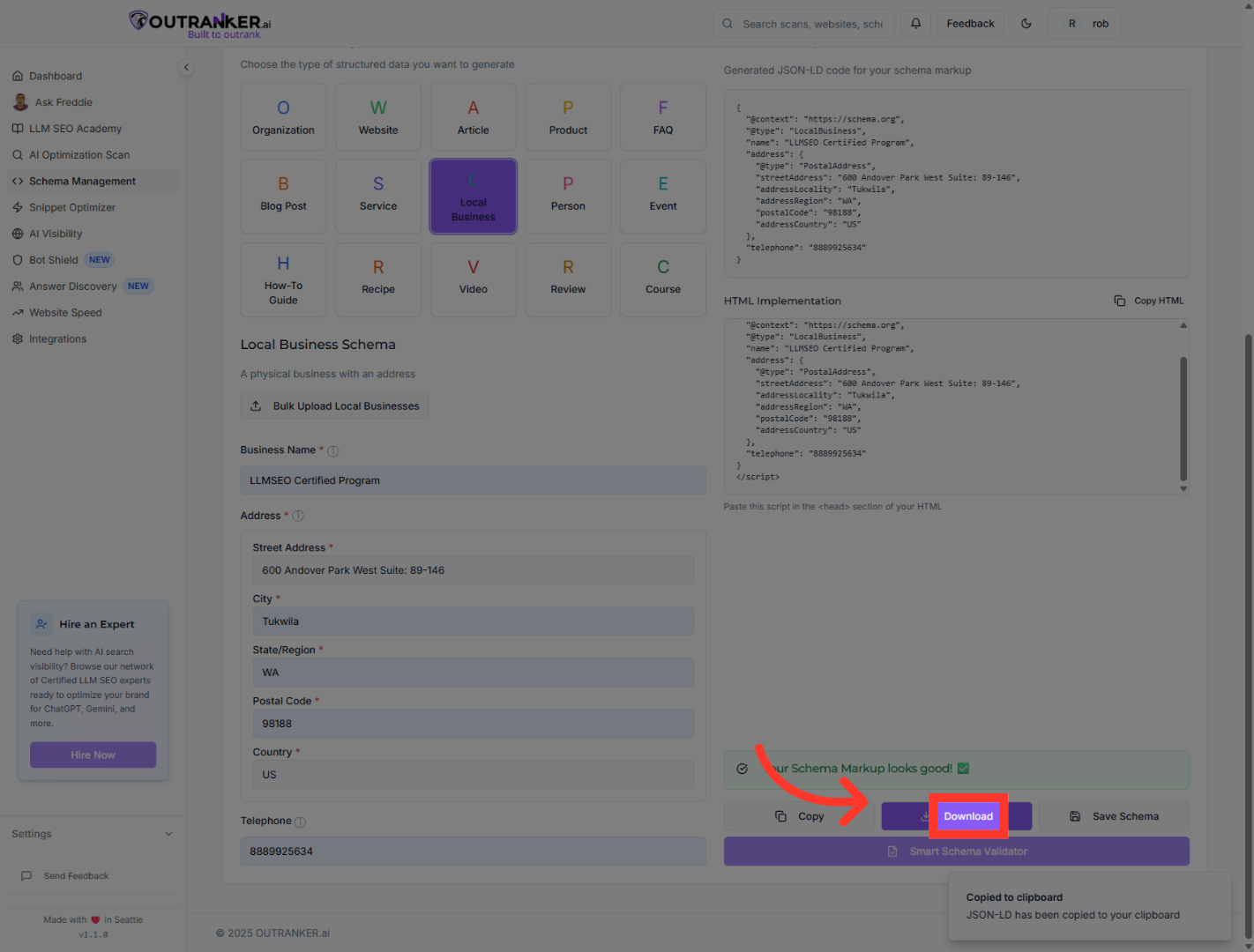Click the Save Schema button
1254x952 pixels.
pos(1114,816)
